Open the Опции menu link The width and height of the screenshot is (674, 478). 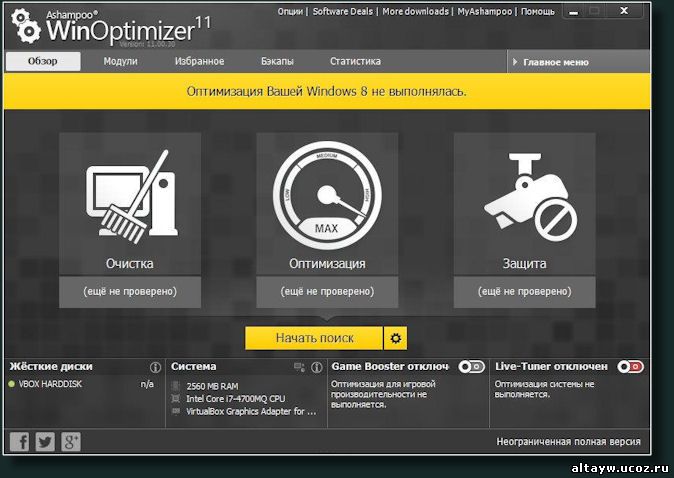290,12
